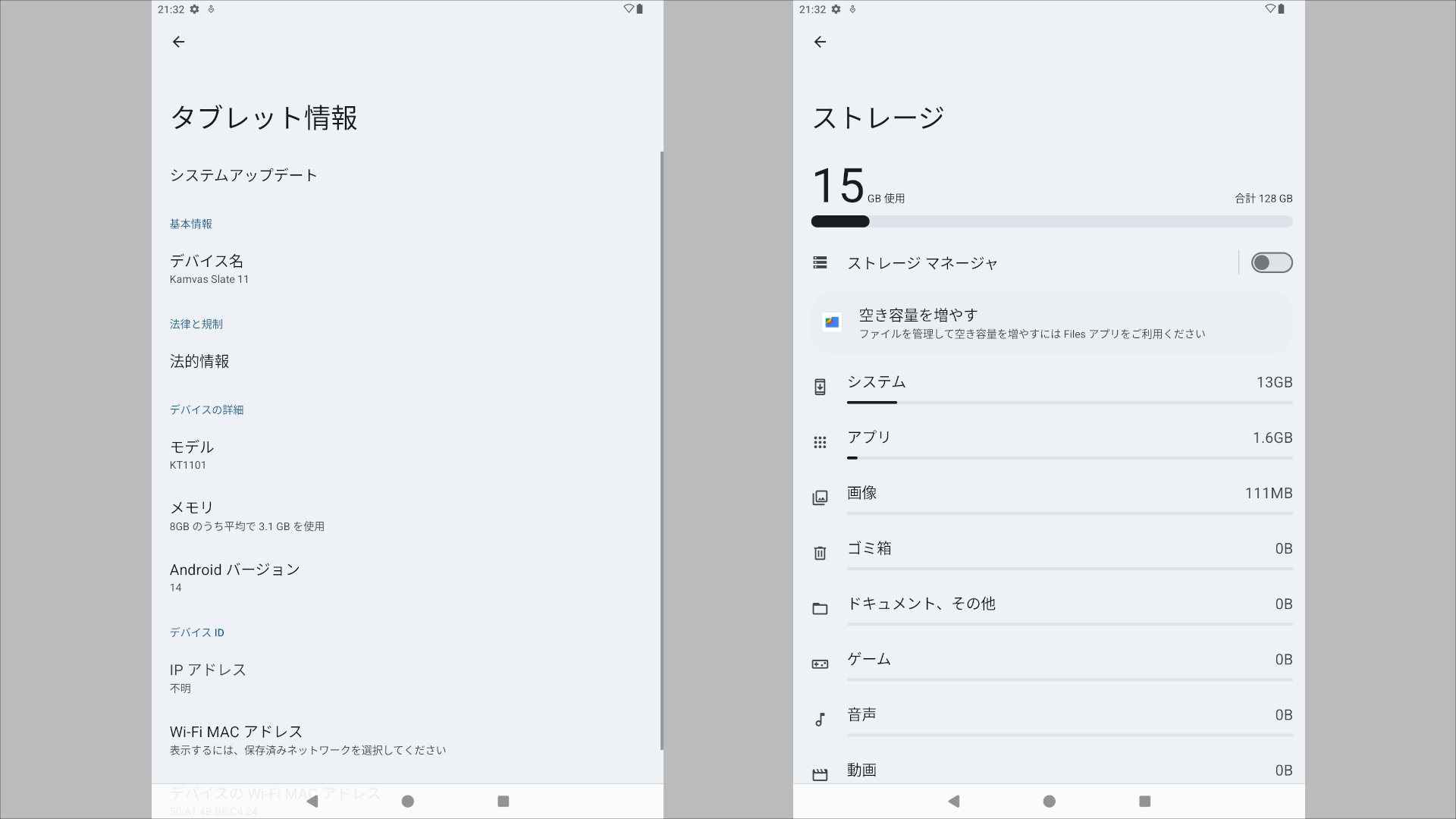The image size is (1456, 819).
Task: Open the 画像 images icon
Action: click(820, 497)
